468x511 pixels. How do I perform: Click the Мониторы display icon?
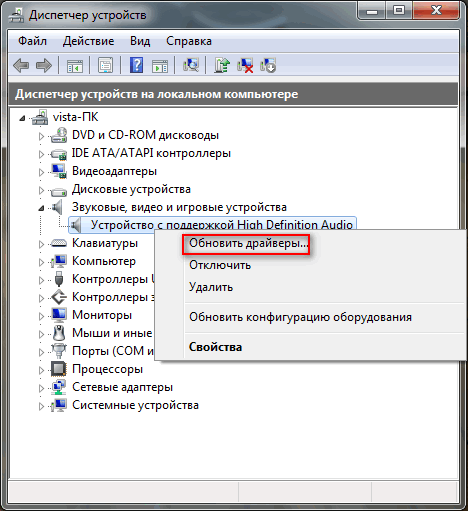click(59, 315)
